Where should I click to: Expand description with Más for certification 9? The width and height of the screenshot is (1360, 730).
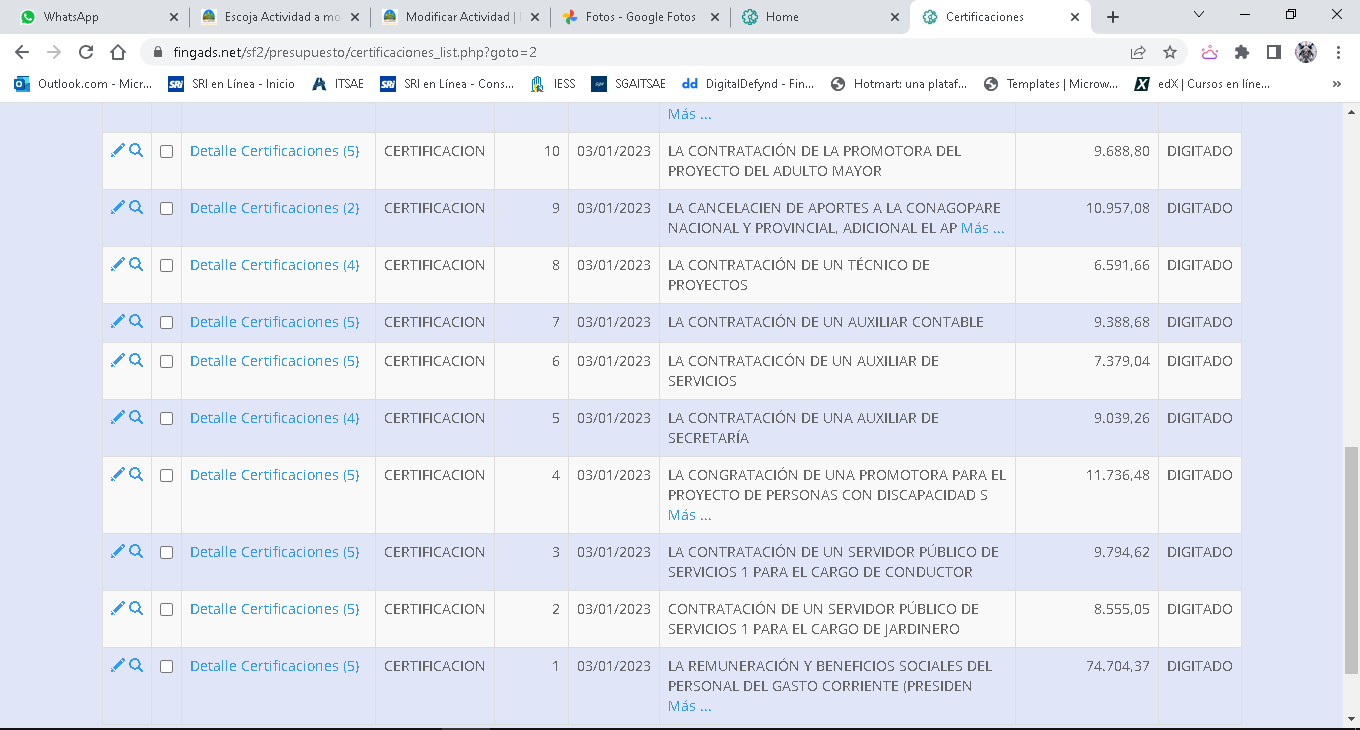[x=982, y=228]
